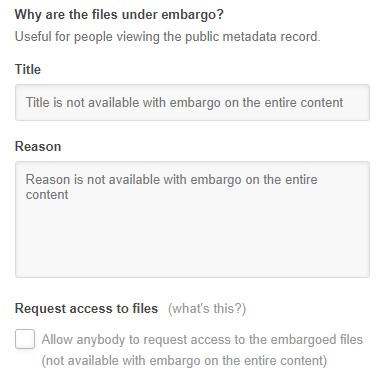Click the "(not available with embargo" note under checkbox

tap(184, 361)
